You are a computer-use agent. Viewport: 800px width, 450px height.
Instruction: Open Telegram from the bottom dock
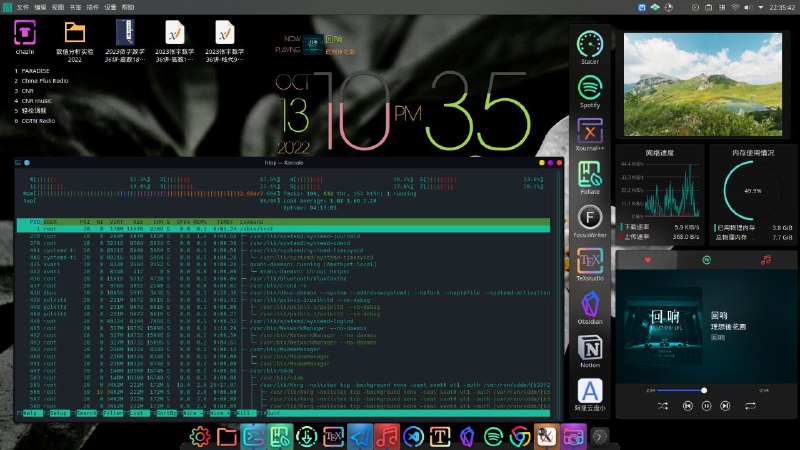[360, 437]
